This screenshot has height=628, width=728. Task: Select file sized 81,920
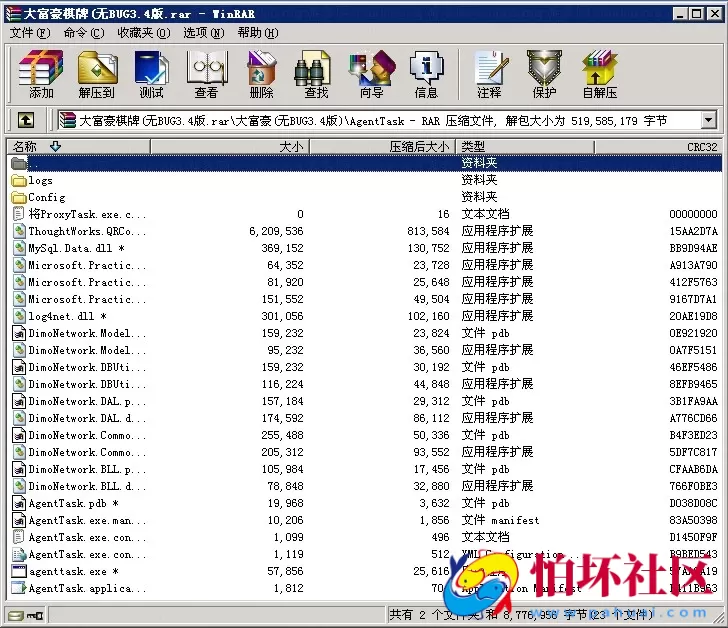[364, 282]
